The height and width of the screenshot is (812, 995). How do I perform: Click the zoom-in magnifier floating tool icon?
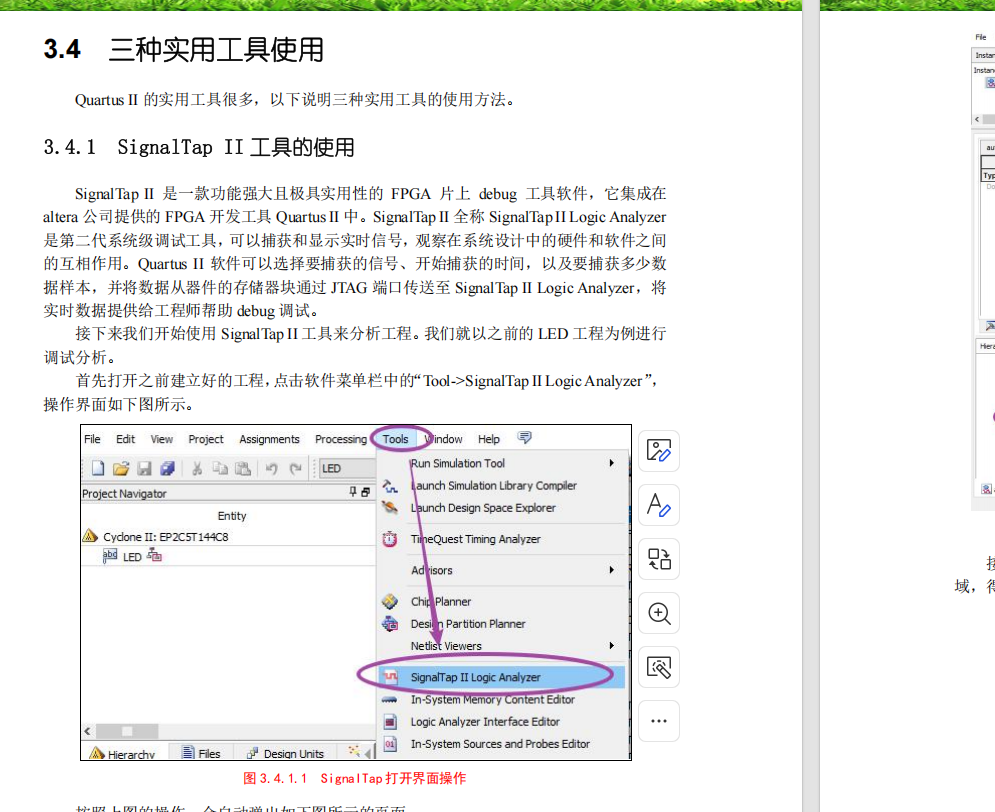pos(659,613)
